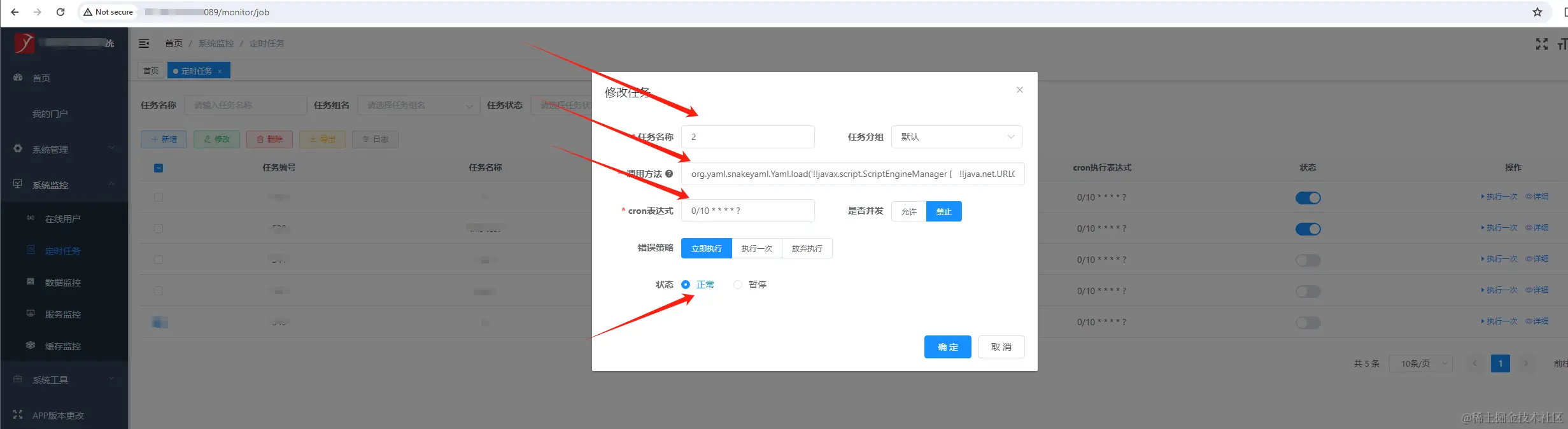Screen dimensions: 1568x429
Task: Click 执行一次 in first table row
Action: pyautogui.click(x=1499, y=197)
